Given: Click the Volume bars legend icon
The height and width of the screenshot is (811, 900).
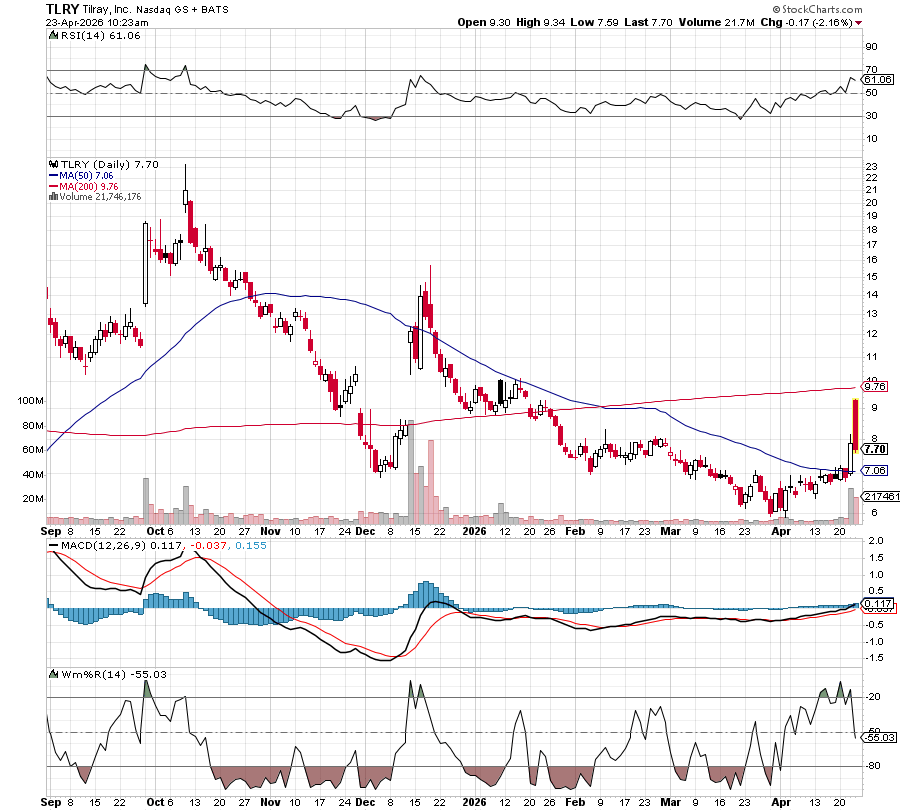Looking at the screenshot, I should (x=53, y=196).
